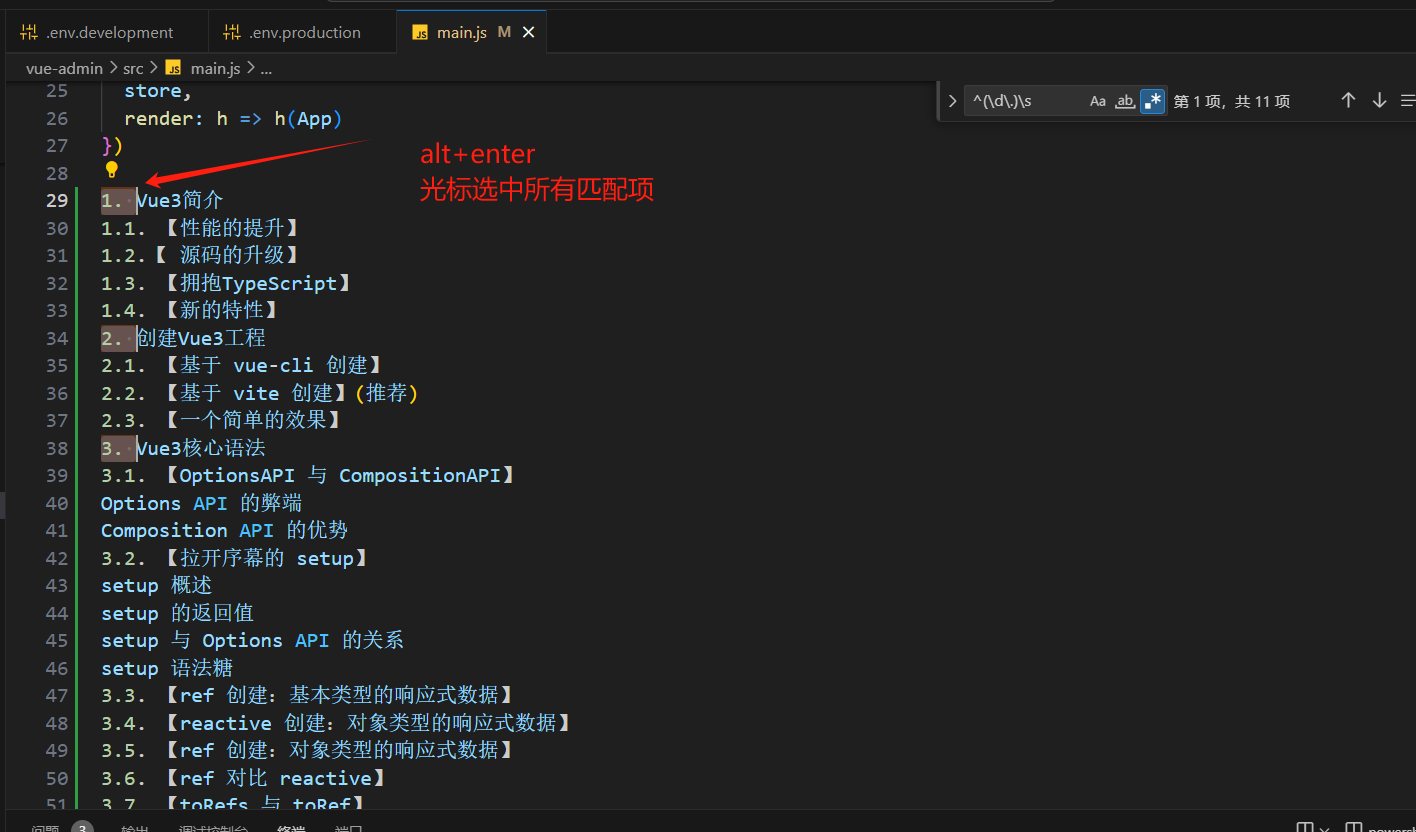Disable the regular expression search toggle
Viewport: 1416px width, 832px height.
click(x=1153, y=101)
